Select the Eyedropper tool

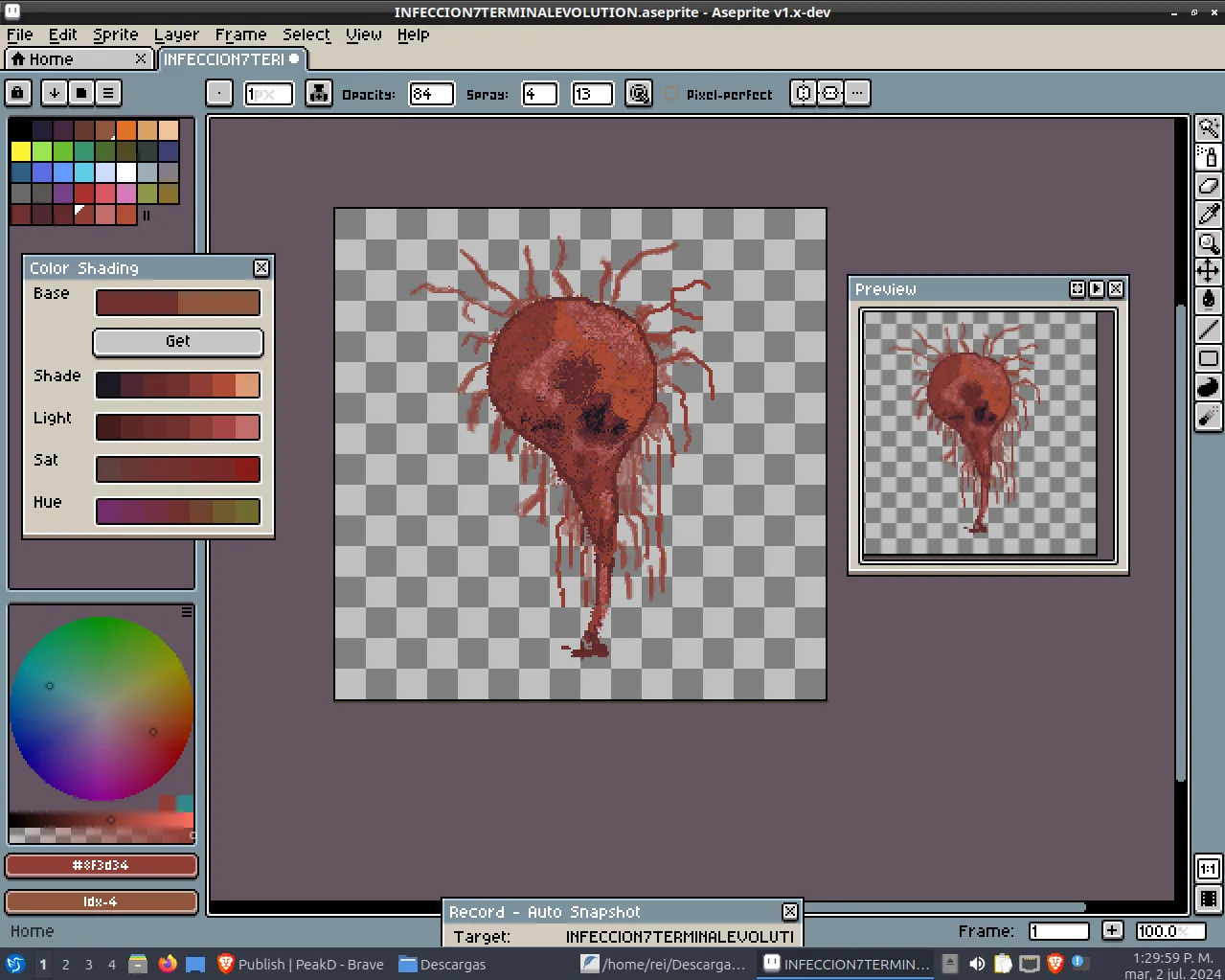(1209, 215)
